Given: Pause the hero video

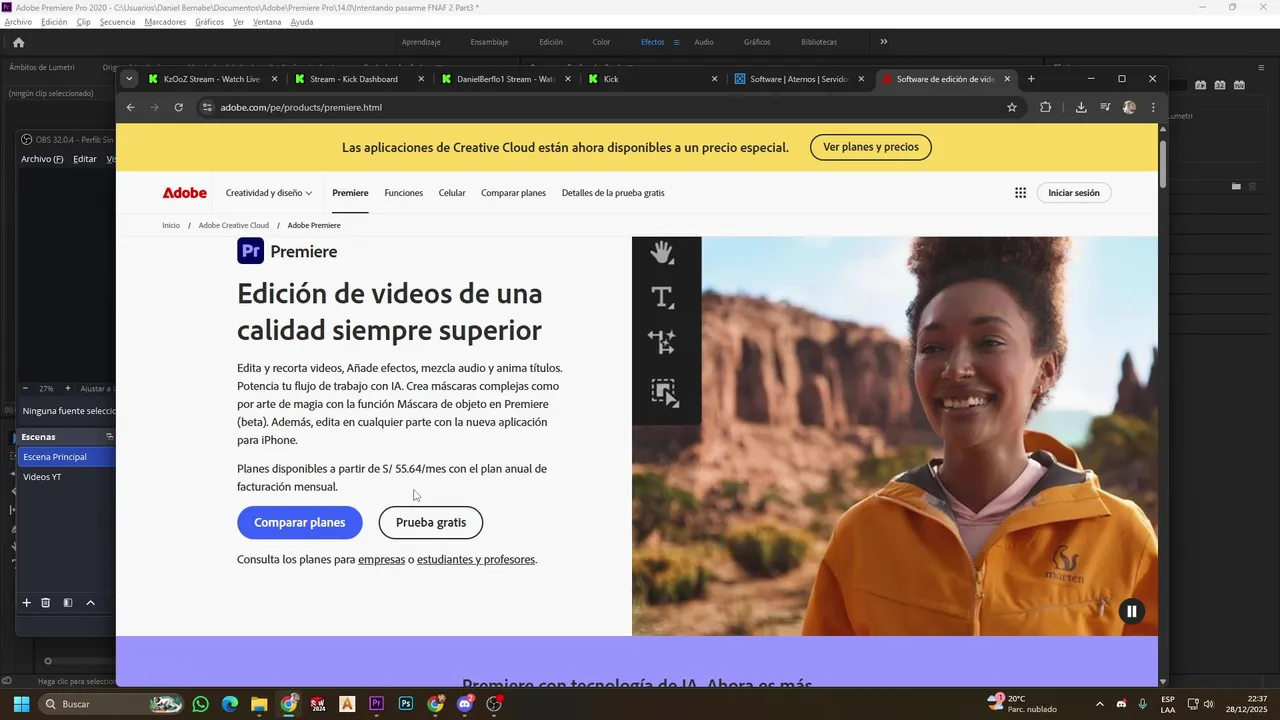Looking at the screenshot, I should 1131,611.
